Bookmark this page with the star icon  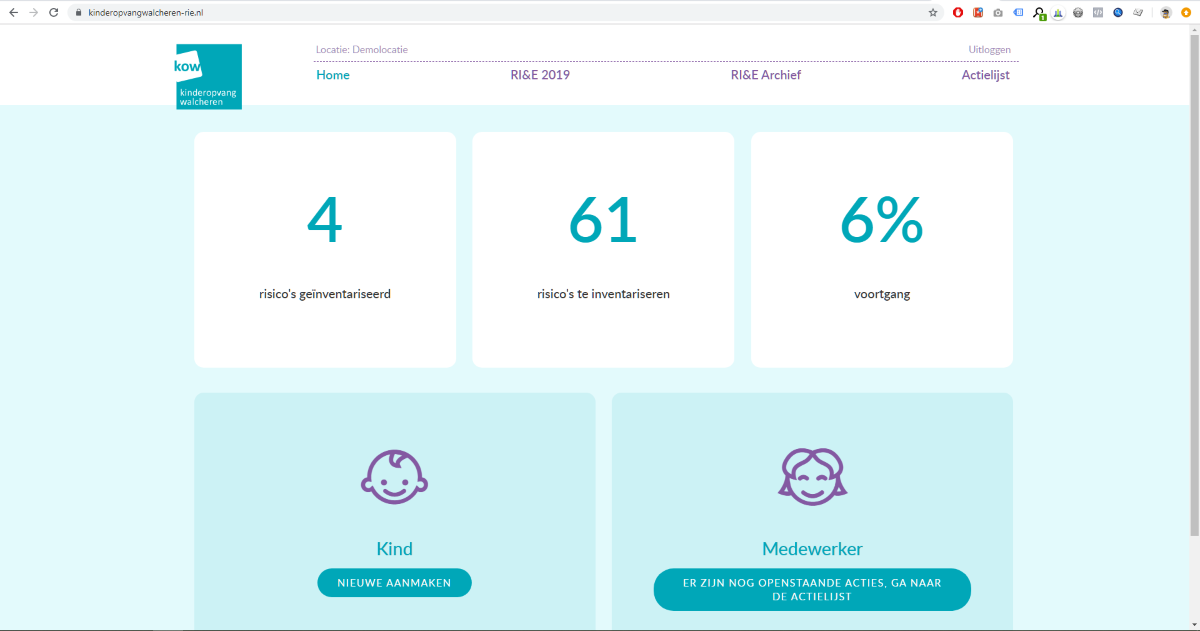[x=933, y=13]
